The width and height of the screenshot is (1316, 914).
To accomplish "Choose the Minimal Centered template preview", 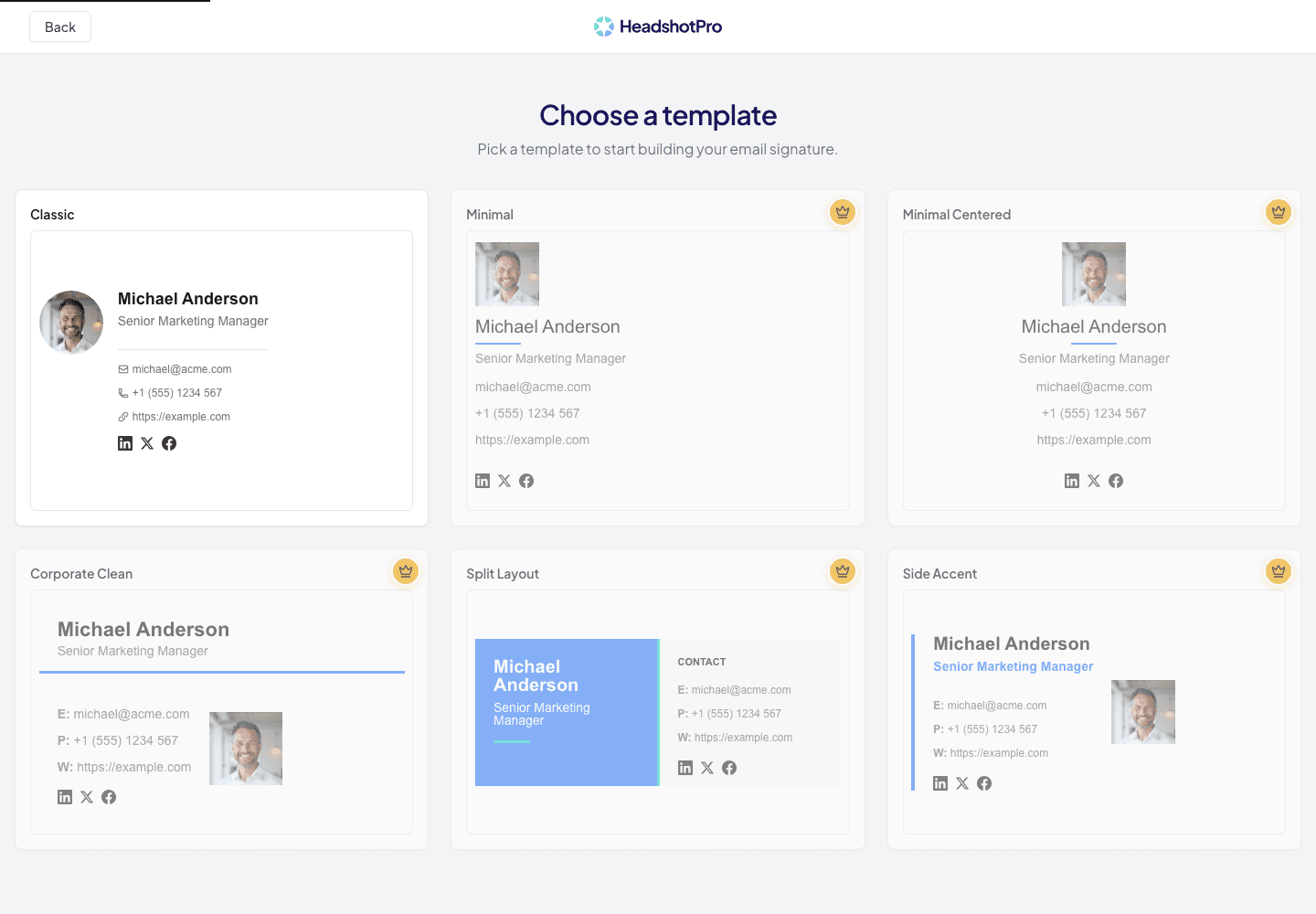I will point(1094,370).
